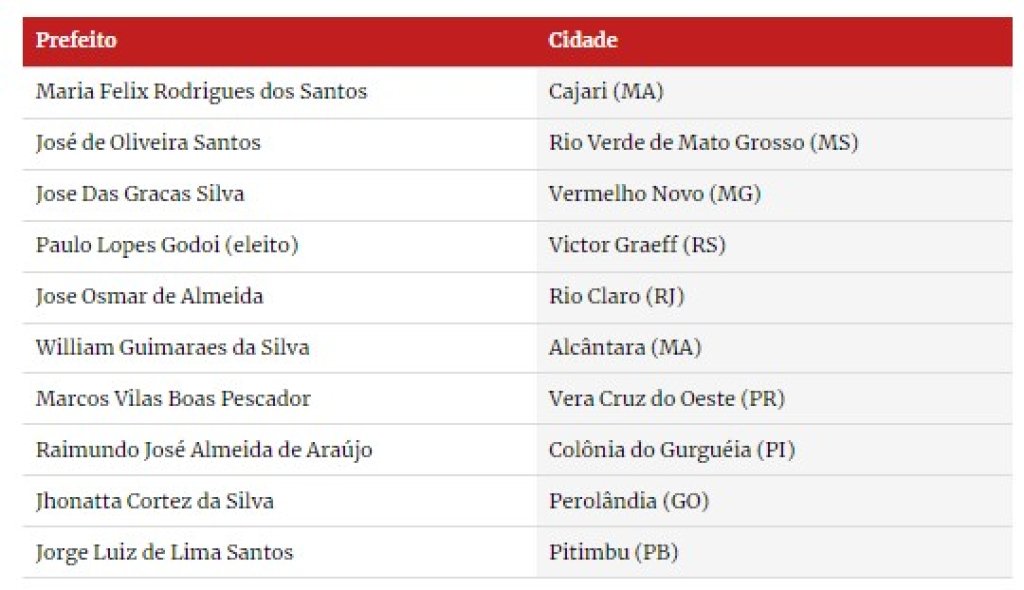Select Raimundo José Almeida de Araújo
The height and width of the screenshot is (590, 1024).
(x=204, y=450)
